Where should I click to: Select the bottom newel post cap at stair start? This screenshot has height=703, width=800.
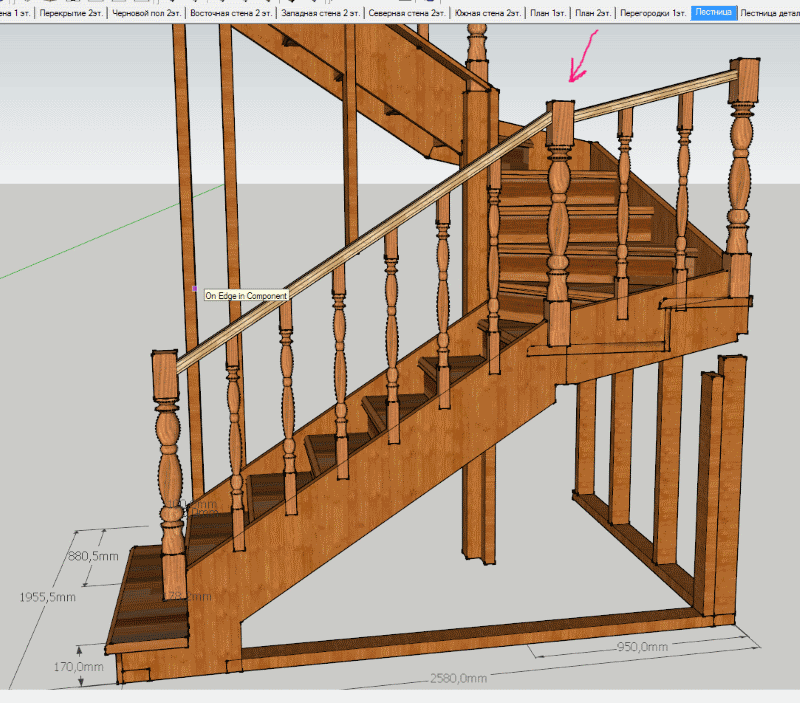[x=165, y=373]
